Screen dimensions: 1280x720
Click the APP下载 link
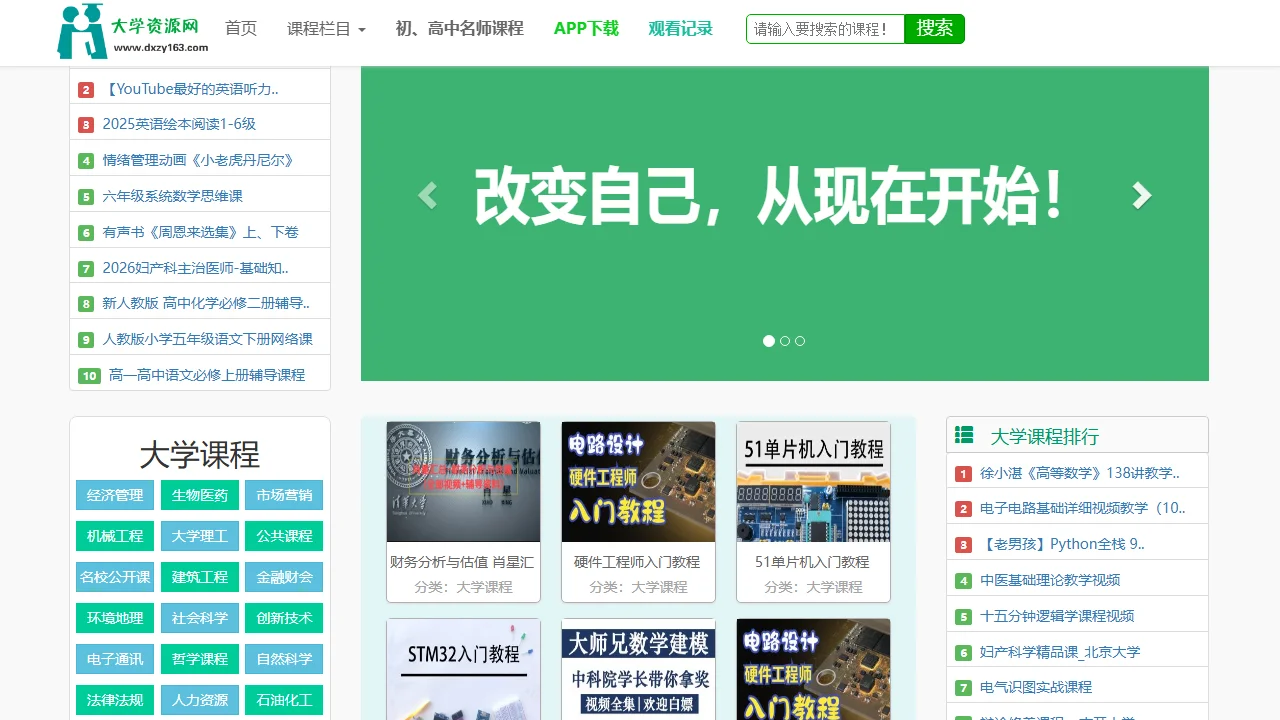click(586, 29)
